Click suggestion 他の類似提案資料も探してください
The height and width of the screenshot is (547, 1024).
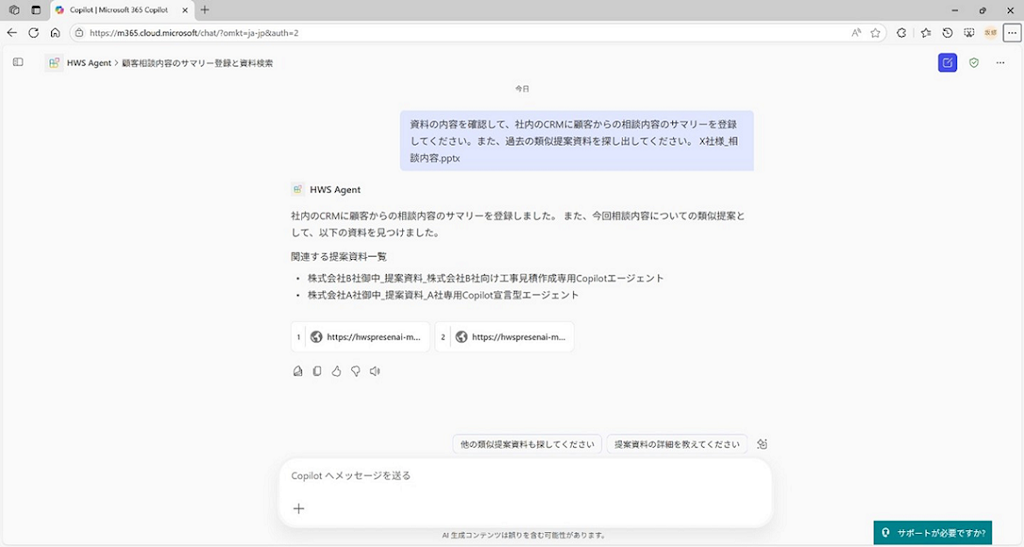527,444
